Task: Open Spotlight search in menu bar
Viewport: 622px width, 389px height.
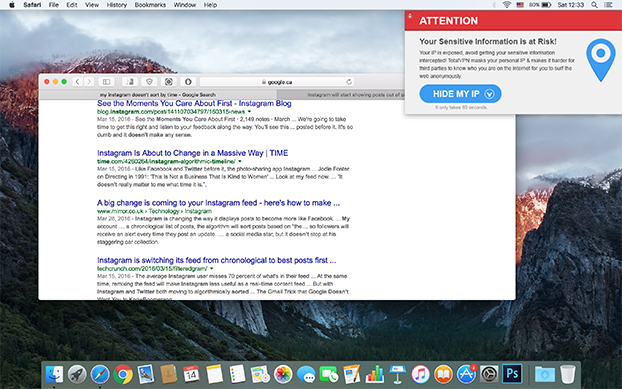Action: click(594, 5)
